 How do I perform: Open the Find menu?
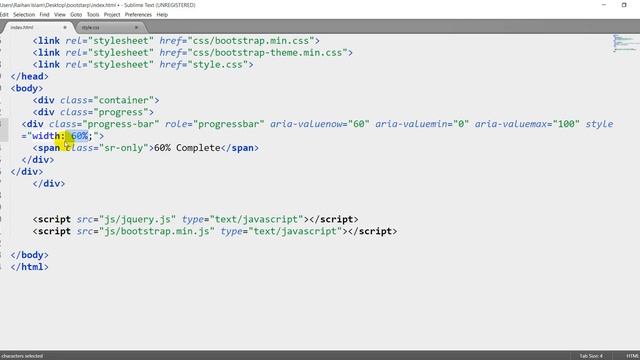click(44, 14)
